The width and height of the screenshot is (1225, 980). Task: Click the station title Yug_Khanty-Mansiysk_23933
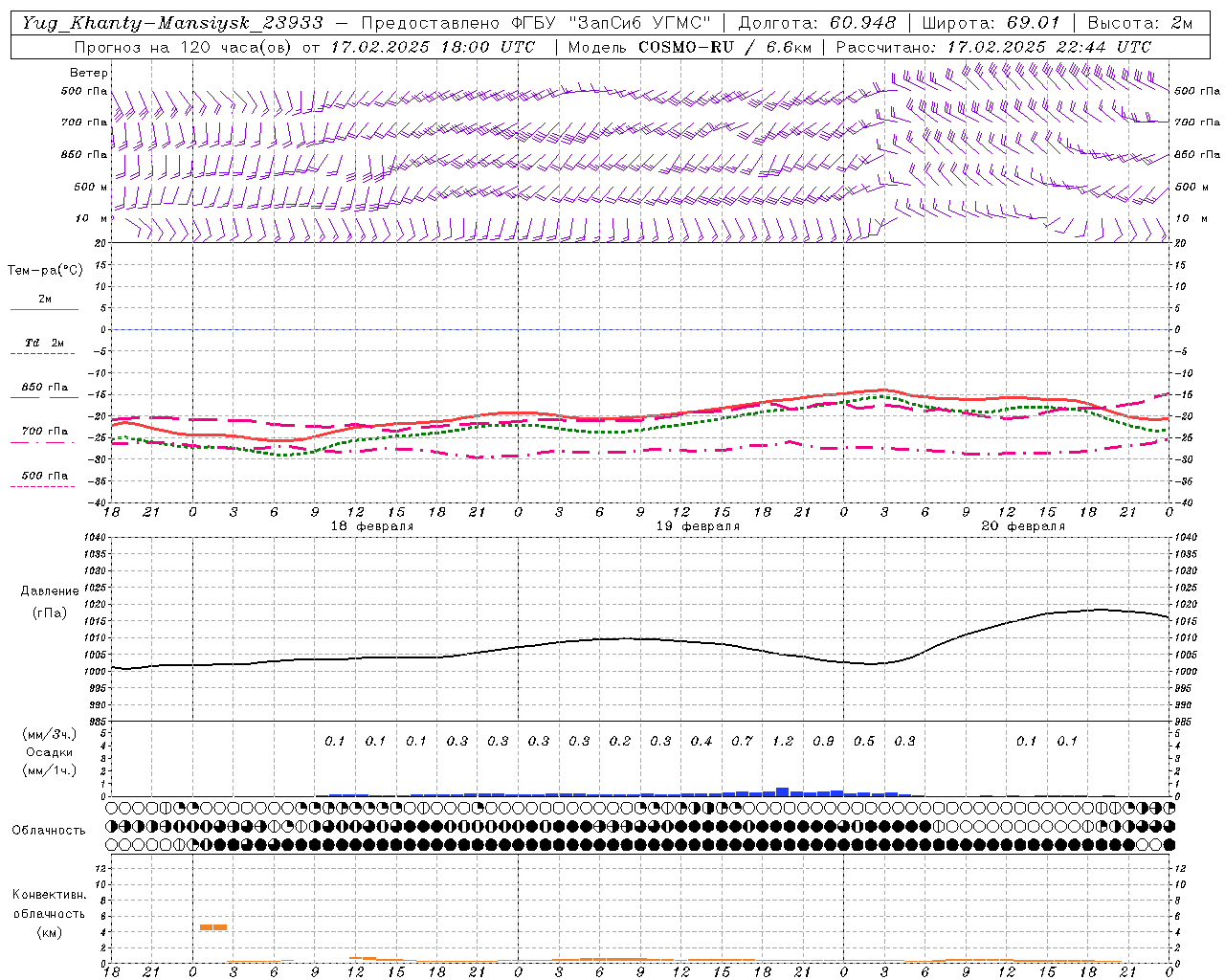click(173, 23)
